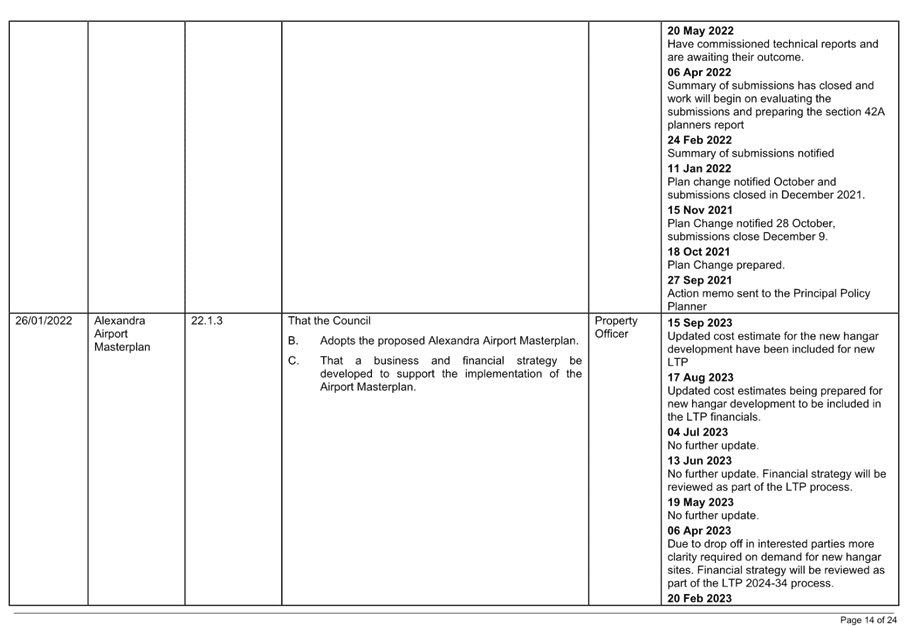Click the '17 Aug 2023' date heading
Screen dimensions: 907x626
pos(700,378)
